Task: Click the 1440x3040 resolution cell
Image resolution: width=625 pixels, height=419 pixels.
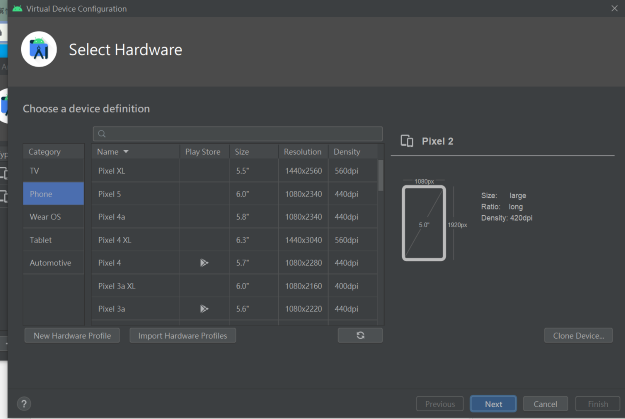Action: point(303,240)
